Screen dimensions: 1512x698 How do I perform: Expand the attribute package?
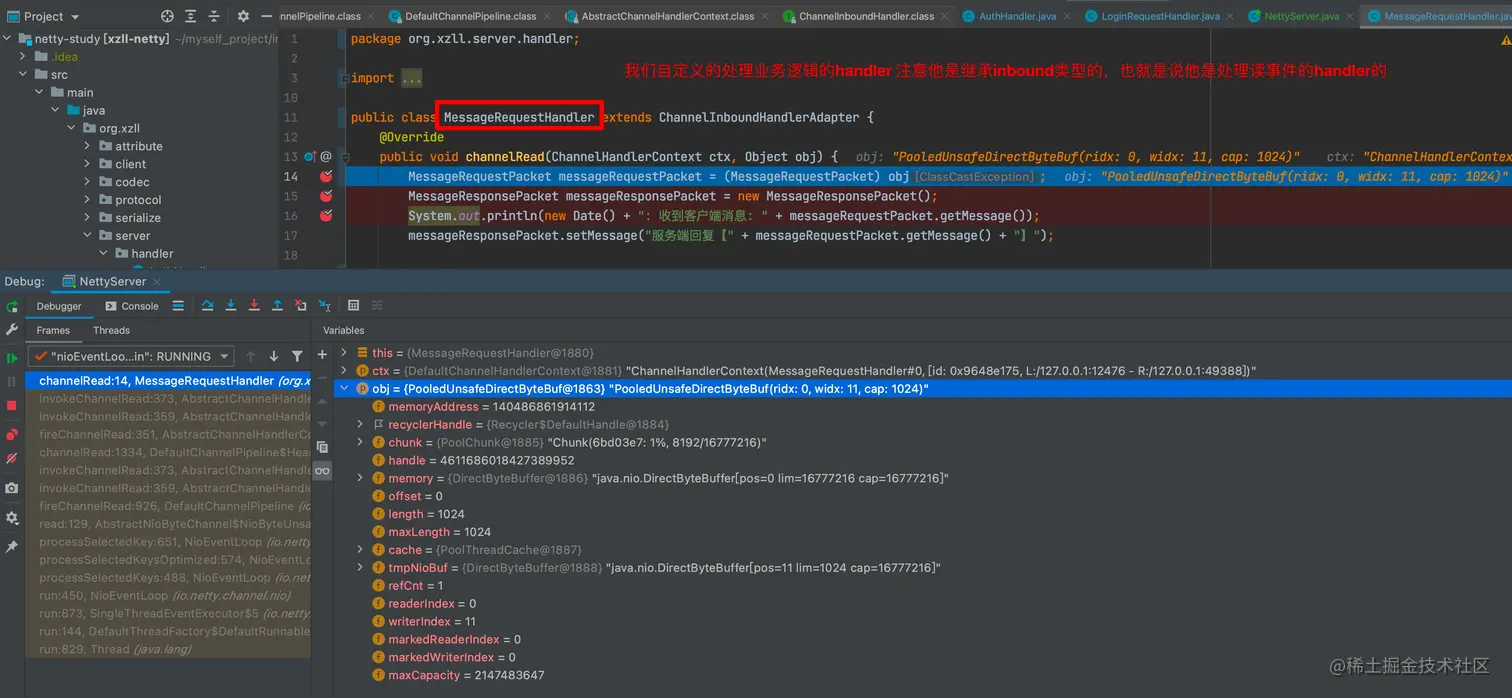click(x=88, y=146)
